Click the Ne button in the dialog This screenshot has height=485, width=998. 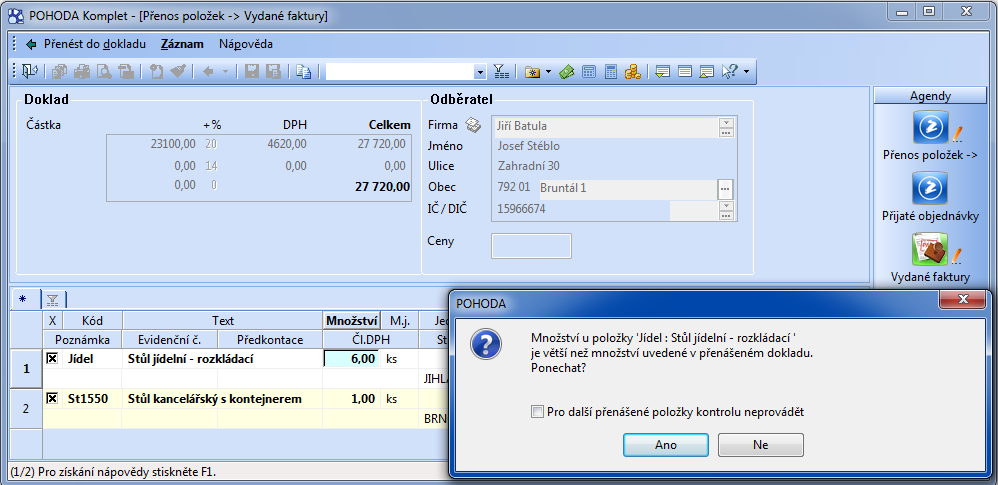pyautogui.click(x=761, y=445)
